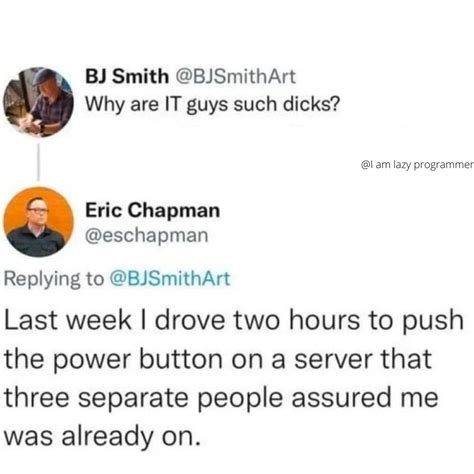Follow blue @BJSmithArt mention in reply line
This screenshot has width=474, height=474.
[170, 279]
